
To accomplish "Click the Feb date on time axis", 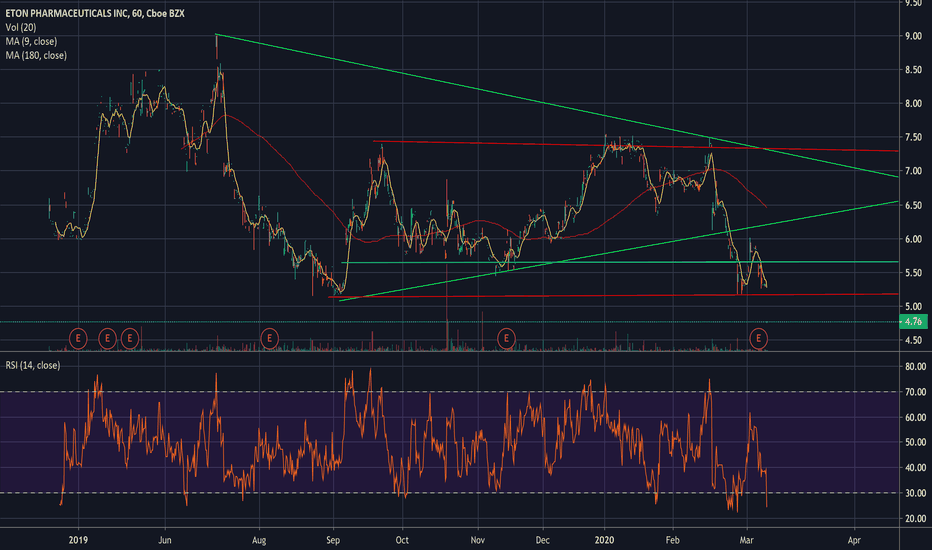I will click(x=672, y=540).
